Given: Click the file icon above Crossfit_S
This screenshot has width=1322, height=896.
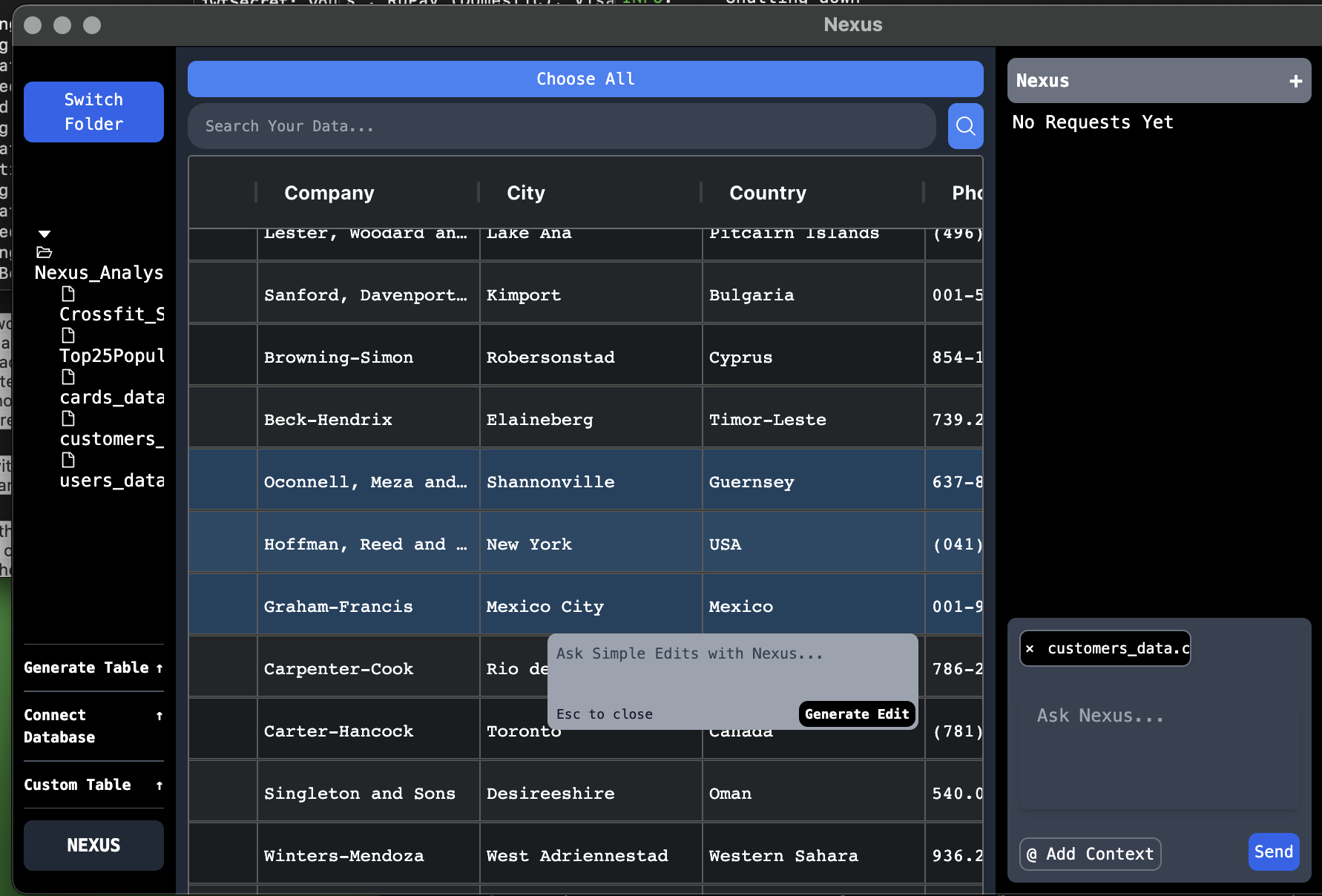Looking at the screenshot, I should [x=68, y=294].
